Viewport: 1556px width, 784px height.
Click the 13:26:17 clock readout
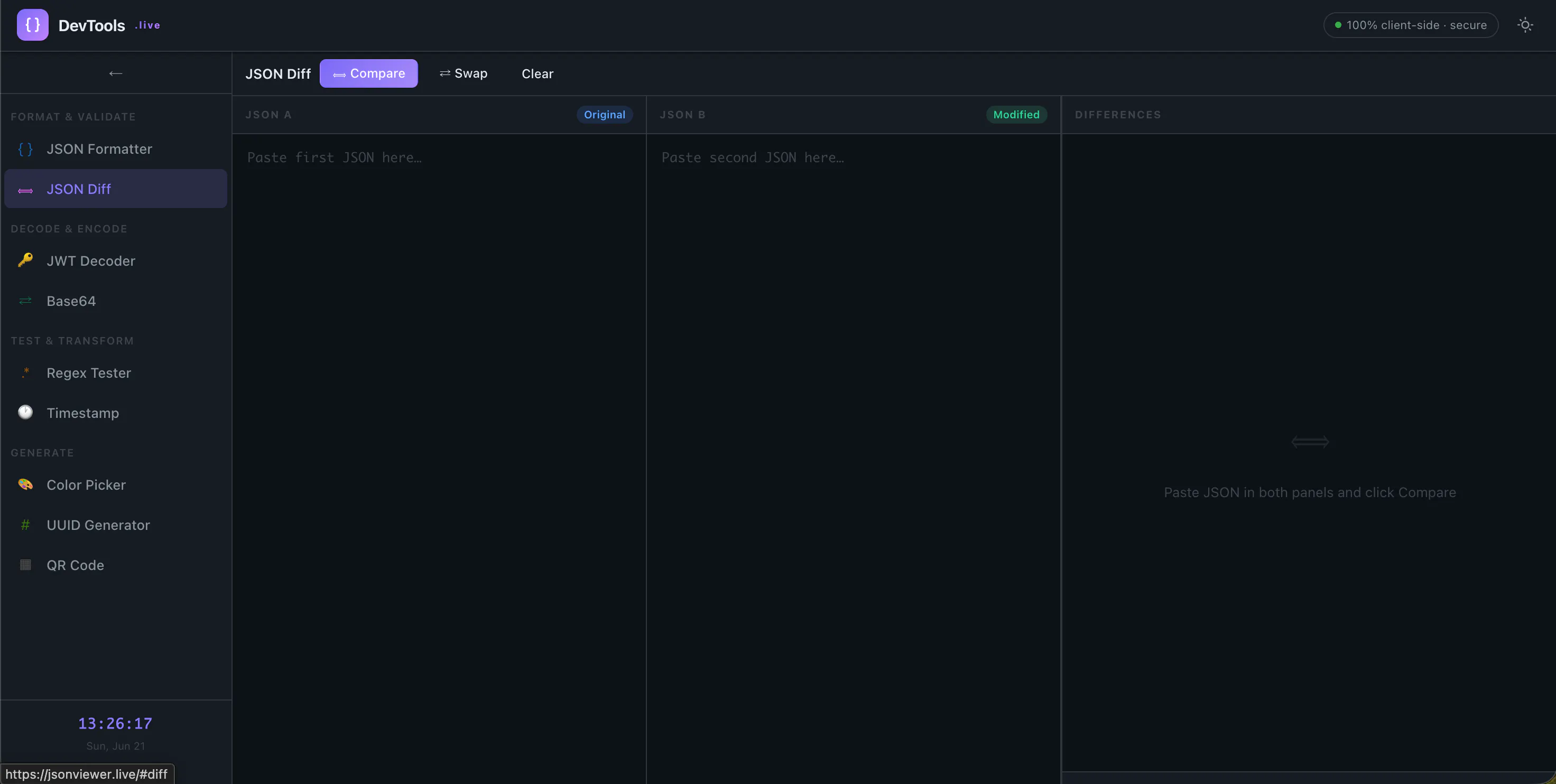click(x=115, y=723)
